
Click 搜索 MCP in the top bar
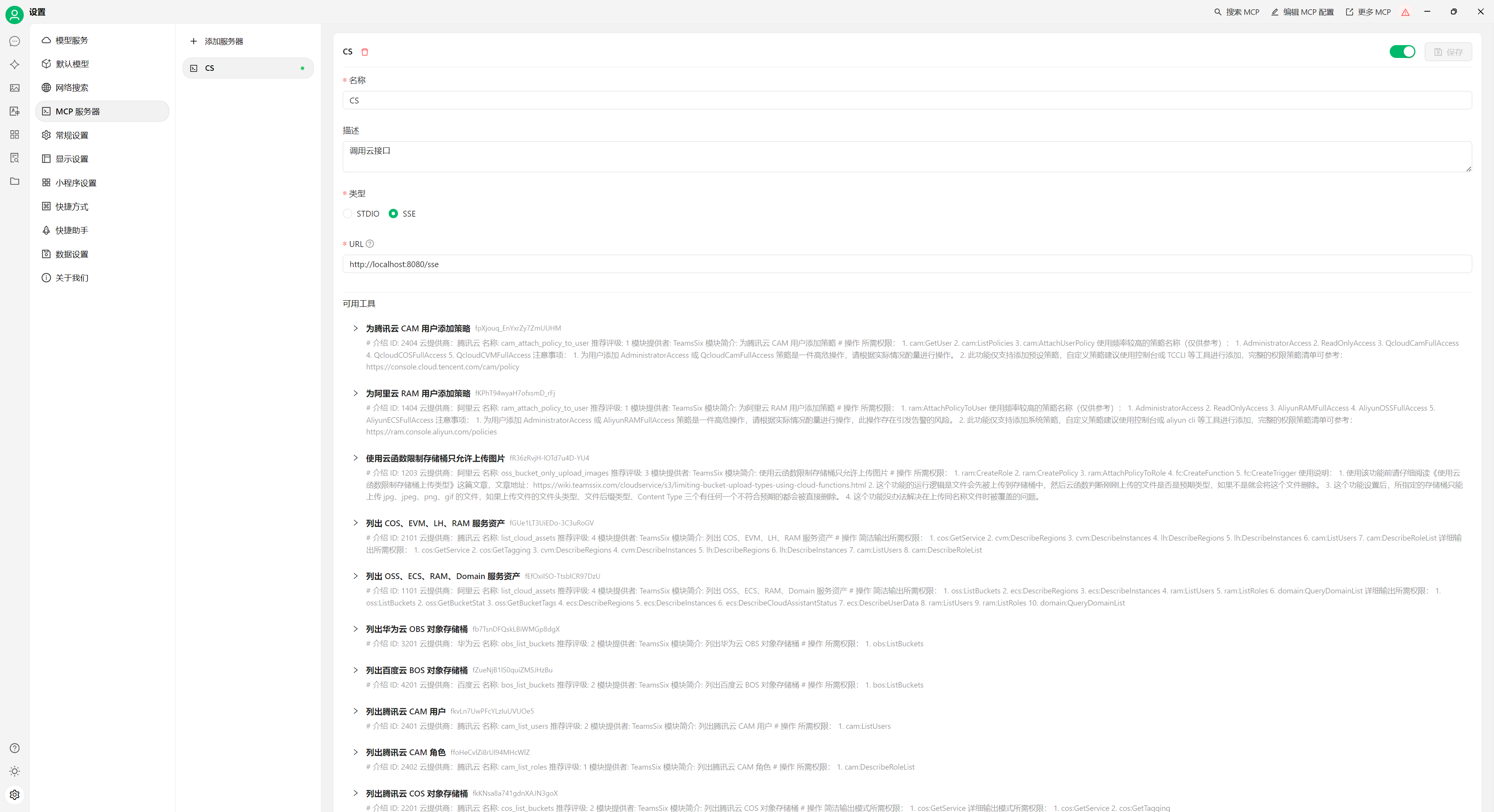pyautogui.click(x=1236, y=12)
